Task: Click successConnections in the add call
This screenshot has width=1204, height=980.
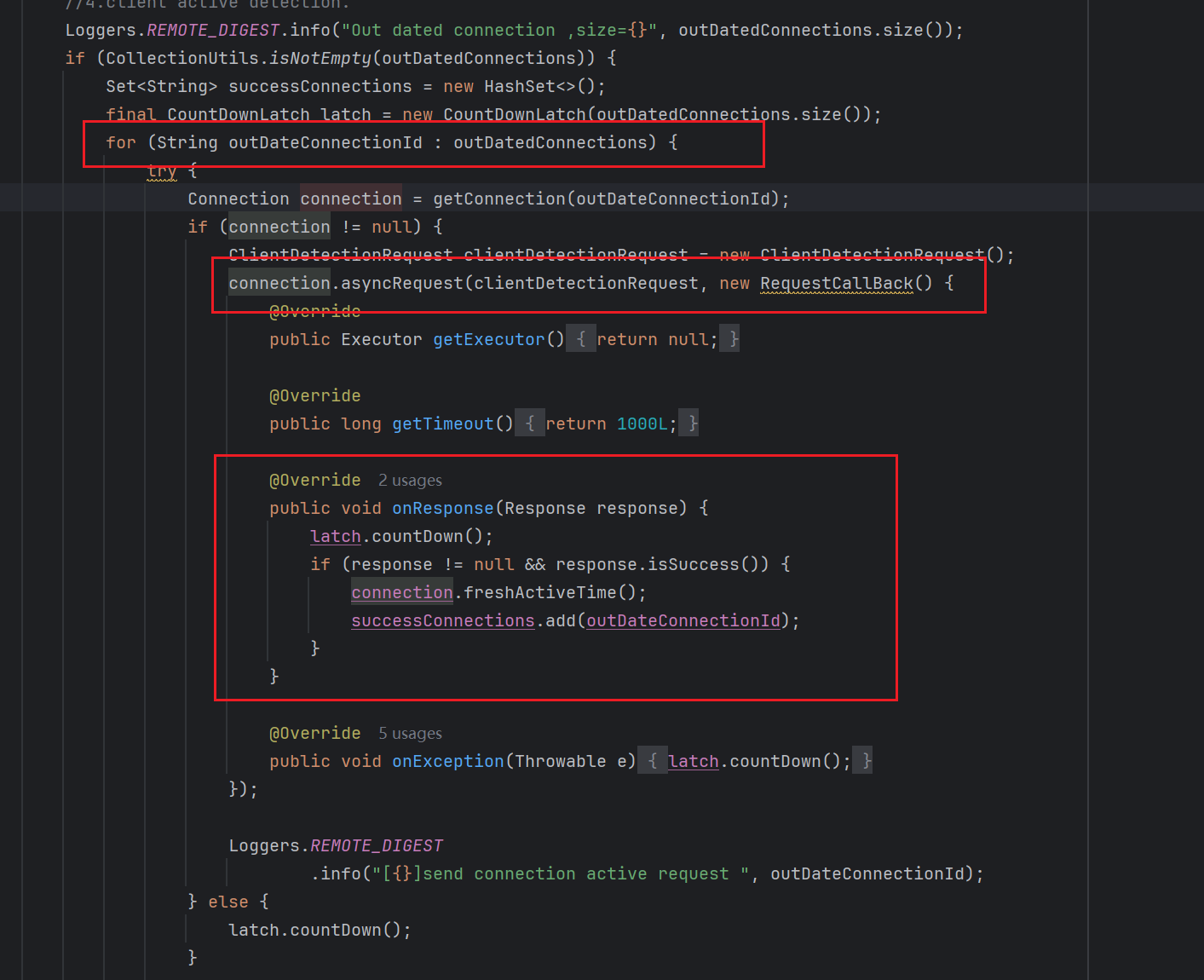Action: coord(442,620)
